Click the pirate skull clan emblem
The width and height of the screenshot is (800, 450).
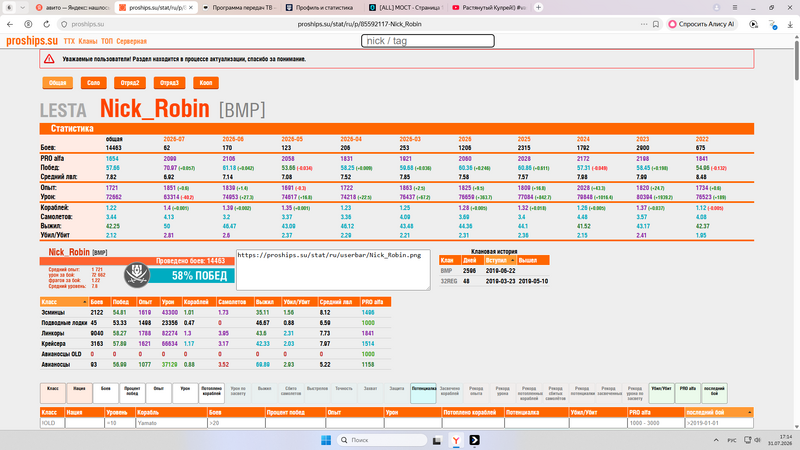click(x=136, y=274)
